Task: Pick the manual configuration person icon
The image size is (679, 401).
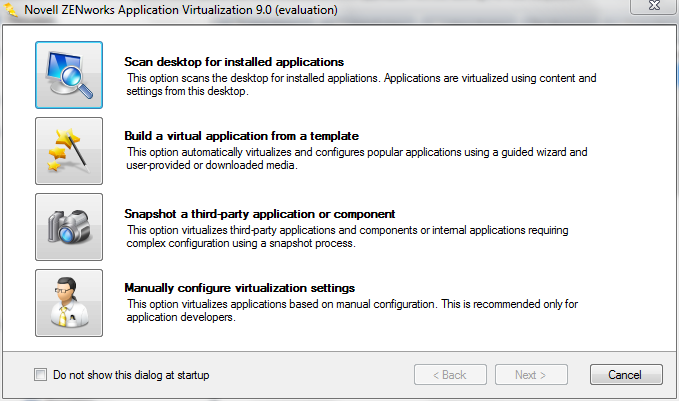Action: click(x=69, y=303)
